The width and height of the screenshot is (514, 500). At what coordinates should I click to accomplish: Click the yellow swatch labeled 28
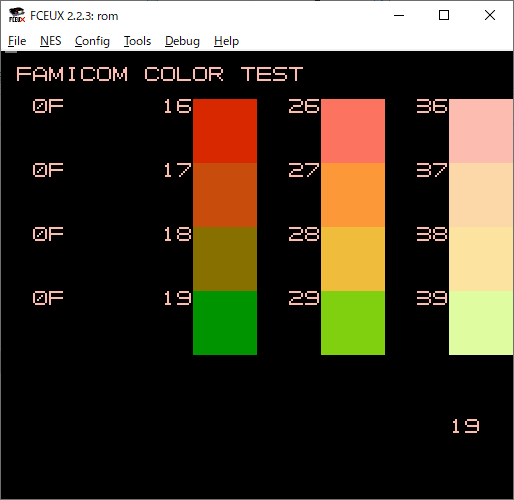tap(353, 259)
